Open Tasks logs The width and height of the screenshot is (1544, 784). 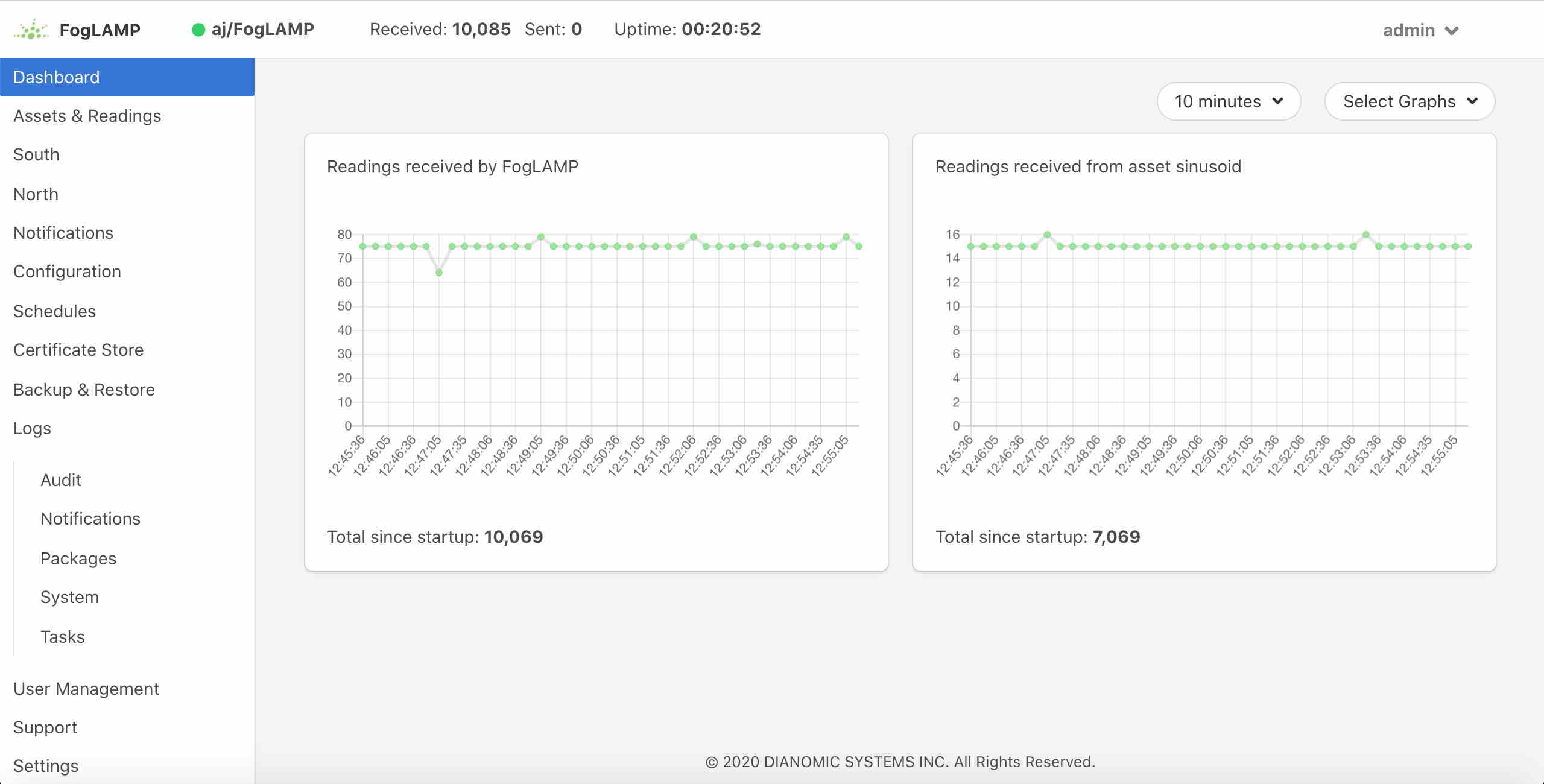pos(63,637)
